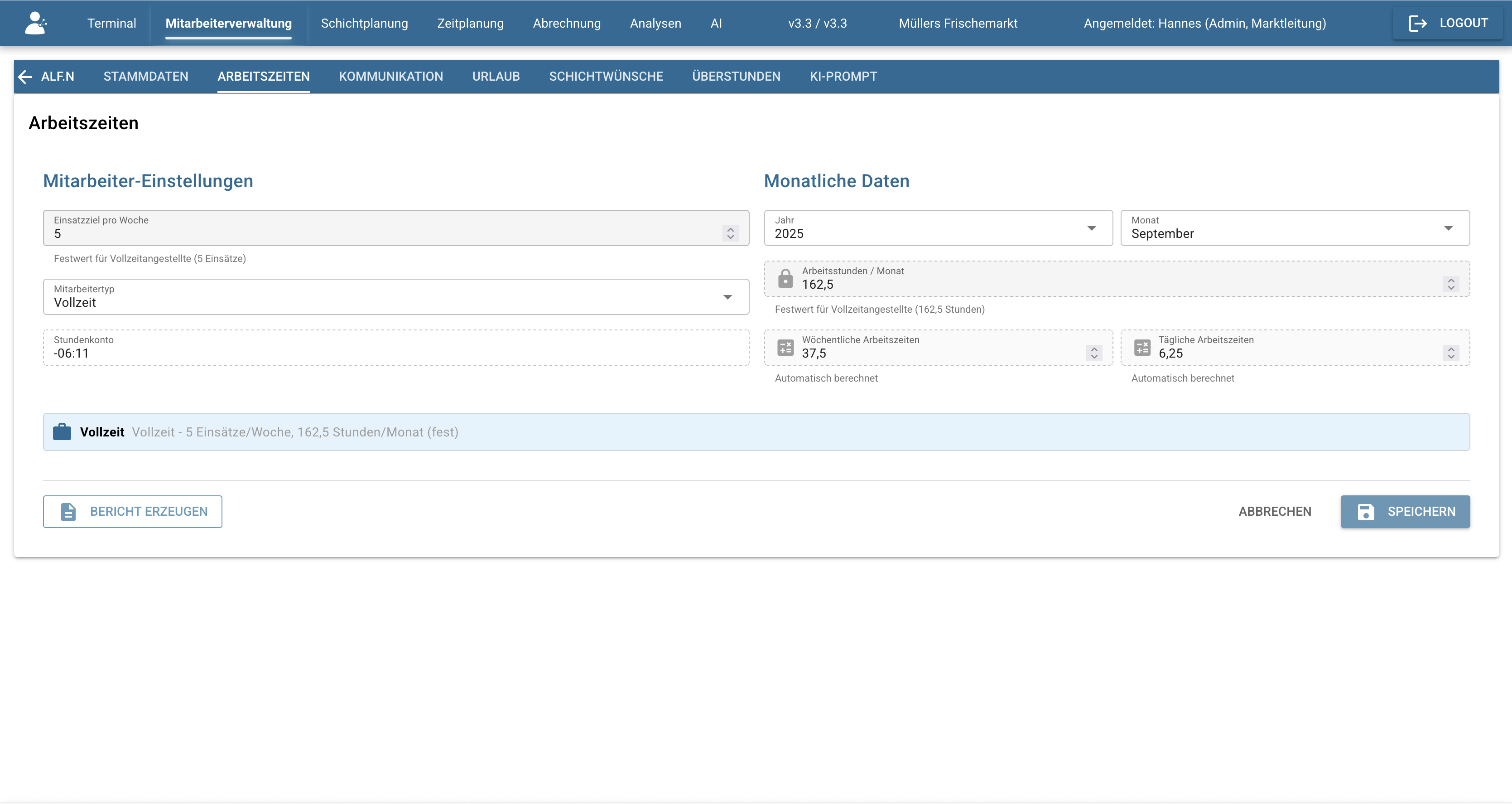Click the back arrow next to ALF.N

[x=25, y=76]
